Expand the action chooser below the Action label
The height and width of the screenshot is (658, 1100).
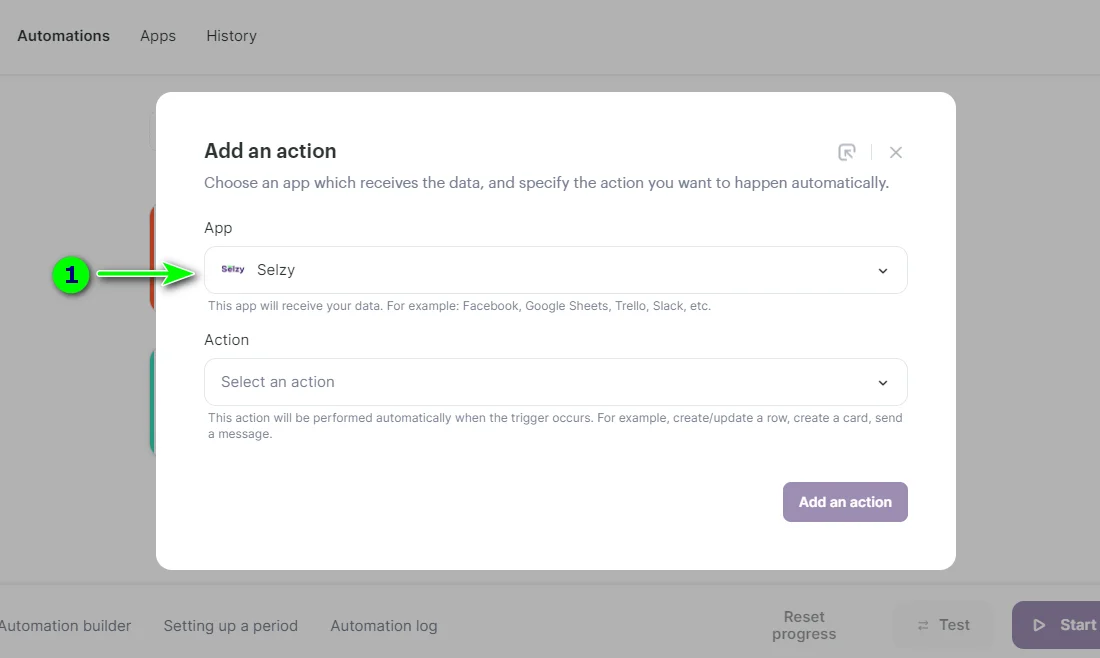point(555,382)
